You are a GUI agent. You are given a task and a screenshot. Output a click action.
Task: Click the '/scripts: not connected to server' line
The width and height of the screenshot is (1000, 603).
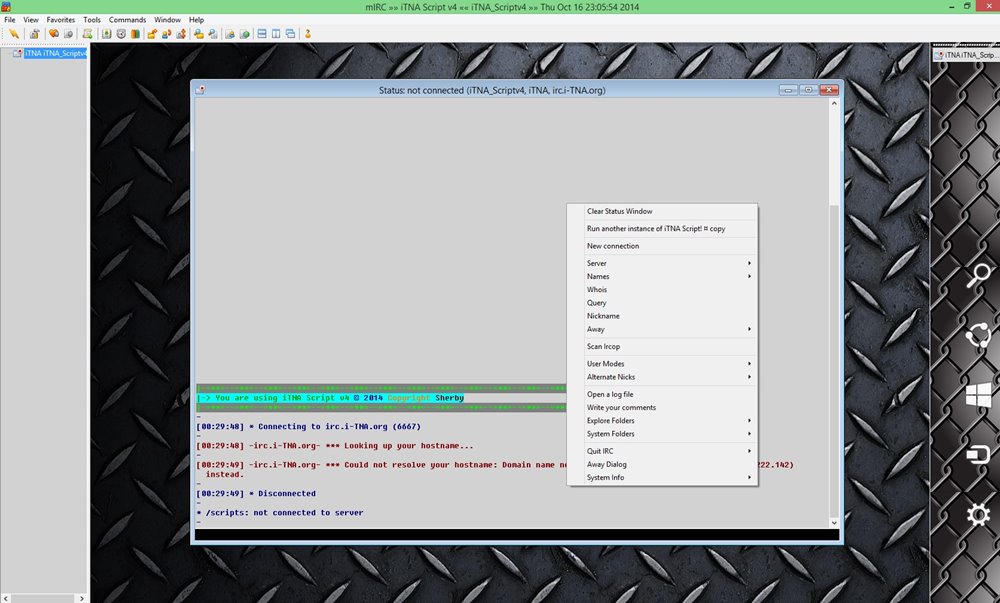[280, 512]
